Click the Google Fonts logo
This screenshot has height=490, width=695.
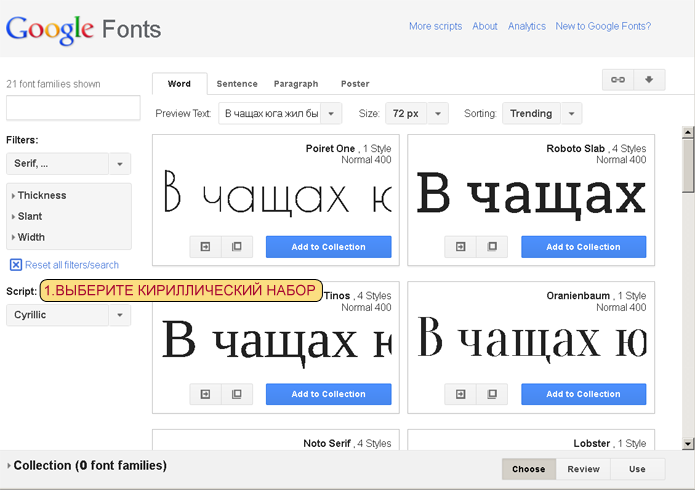click(83, 29)
